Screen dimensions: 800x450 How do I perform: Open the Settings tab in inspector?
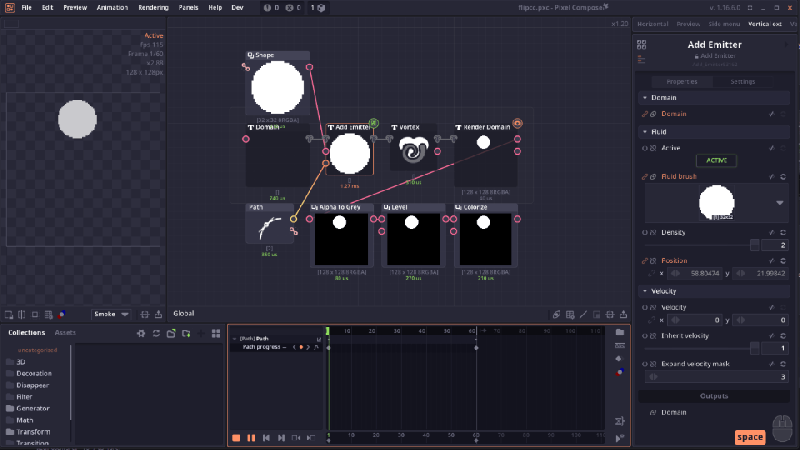[742, 82]
